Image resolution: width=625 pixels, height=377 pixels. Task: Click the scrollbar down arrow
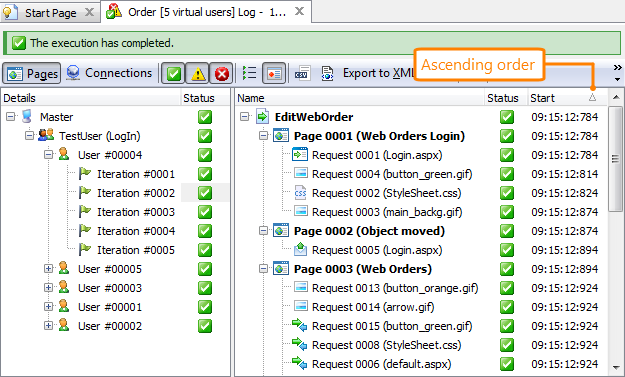point(616,368)
